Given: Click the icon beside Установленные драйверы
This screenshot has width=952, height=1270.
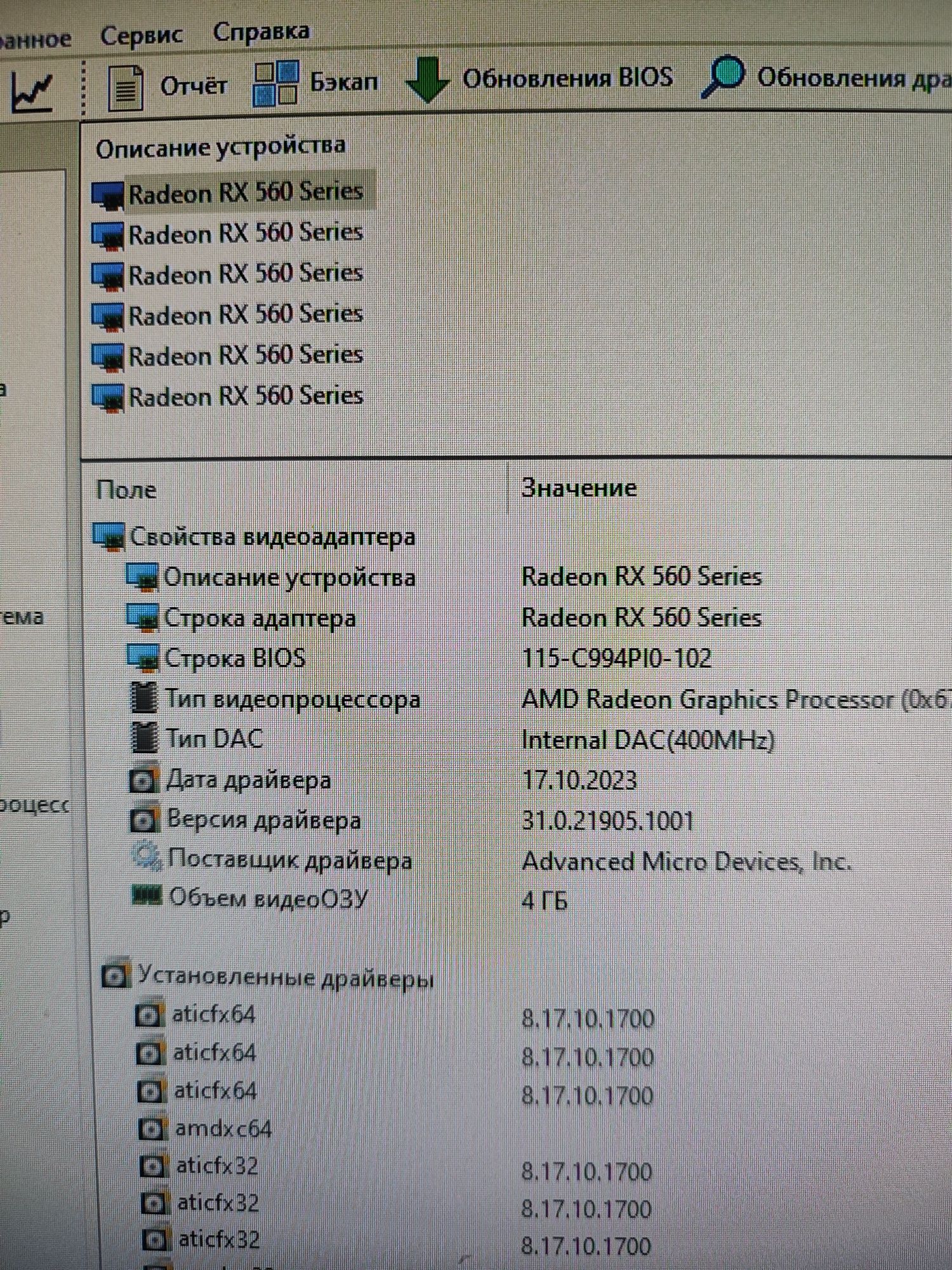Looking at the screenshot, I should coord(116,975).
